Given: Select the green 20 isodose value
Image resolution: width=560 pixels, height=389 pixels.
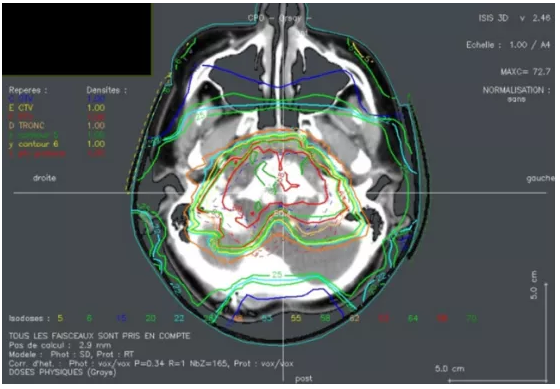Looking at the screenshot, I should click(150, 318).
